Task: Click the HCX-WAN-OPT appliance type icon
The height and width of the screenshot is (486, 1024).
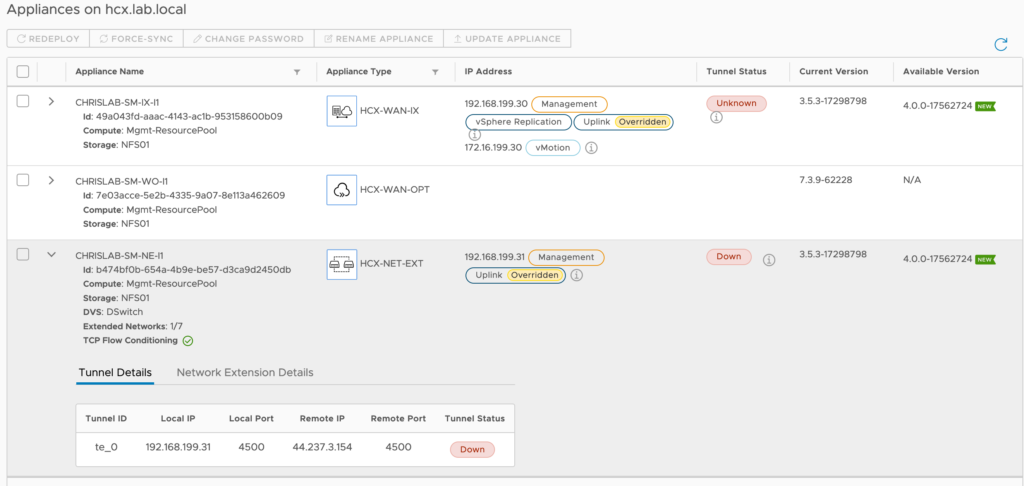Action: 342,190
